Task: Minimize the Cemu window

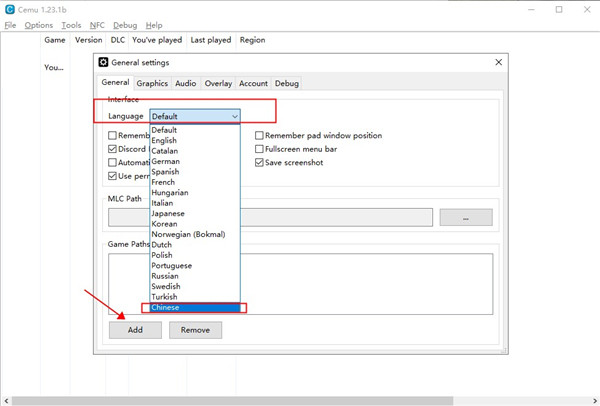Action: [x=531, y=10]
